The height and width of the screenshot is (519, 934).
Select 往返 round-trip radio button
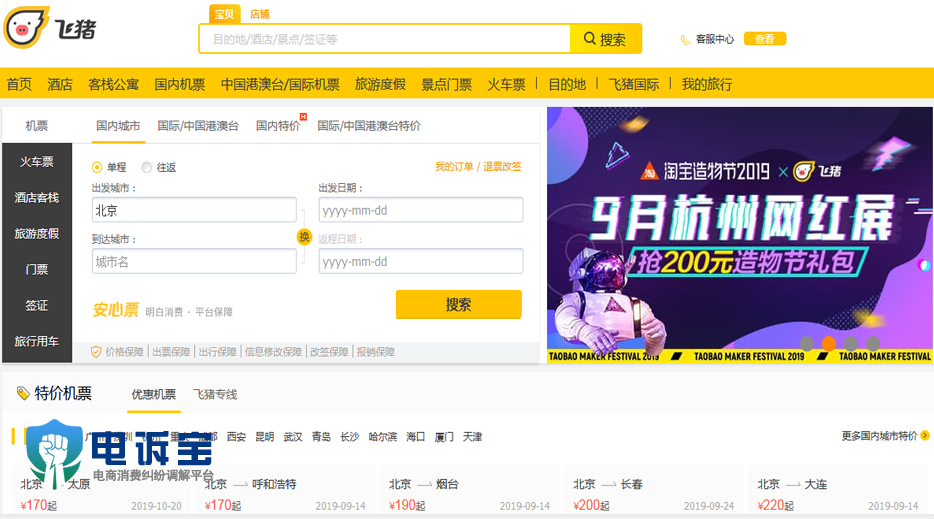pyautogui.click(x=147, y=167)
